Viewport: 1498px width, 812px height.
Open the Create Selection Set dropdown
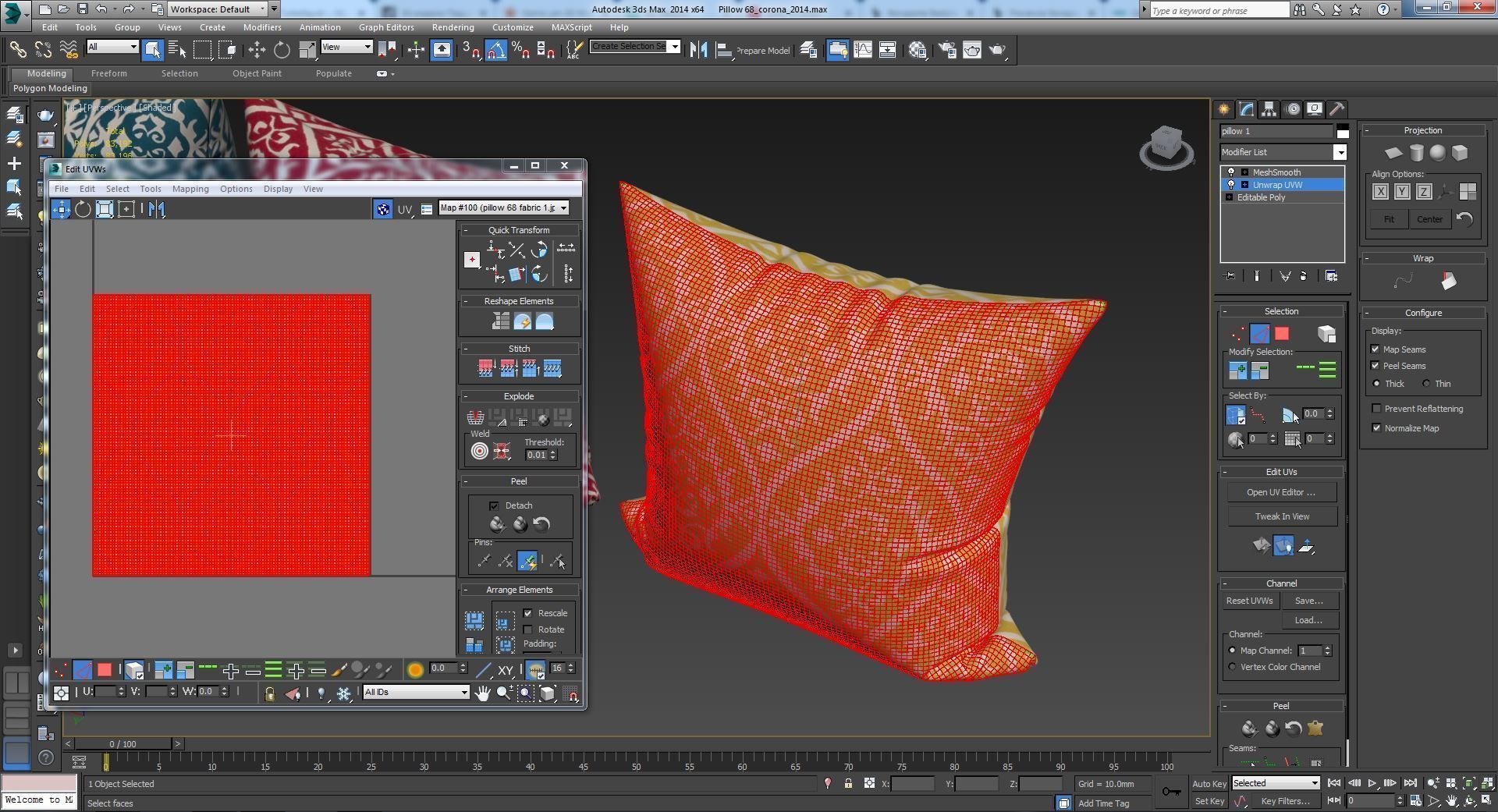point(635,46)
